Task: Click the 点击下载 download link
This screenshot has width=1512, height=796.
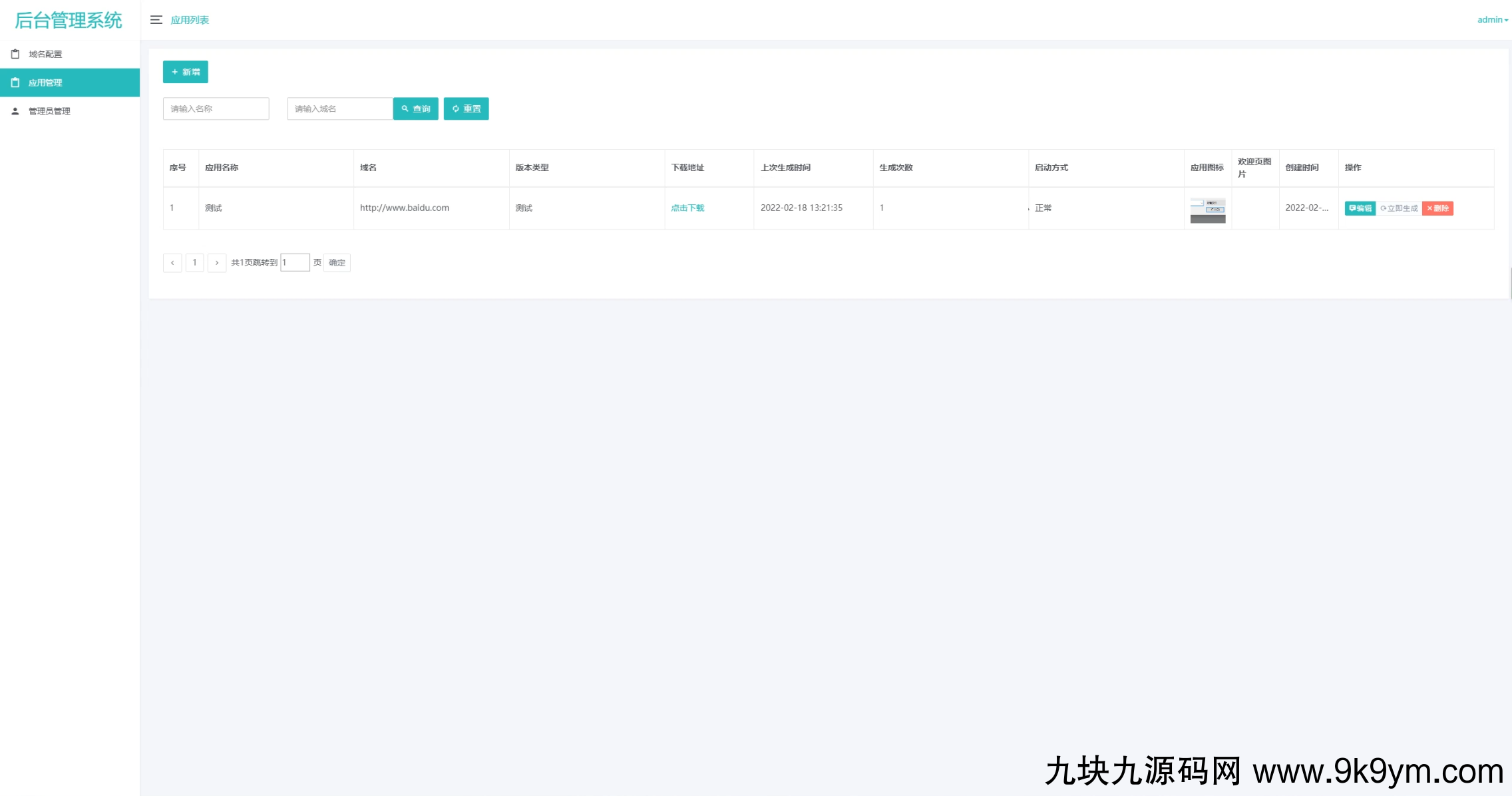Action: click(687, 208)
